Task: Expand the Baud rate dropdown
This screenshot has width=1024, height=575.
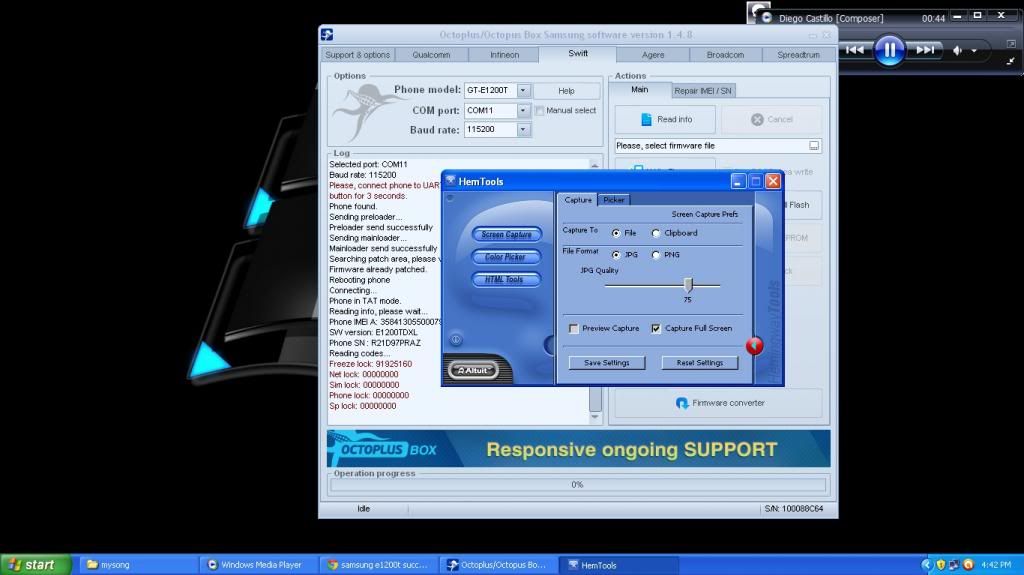Action: [523, 129]
